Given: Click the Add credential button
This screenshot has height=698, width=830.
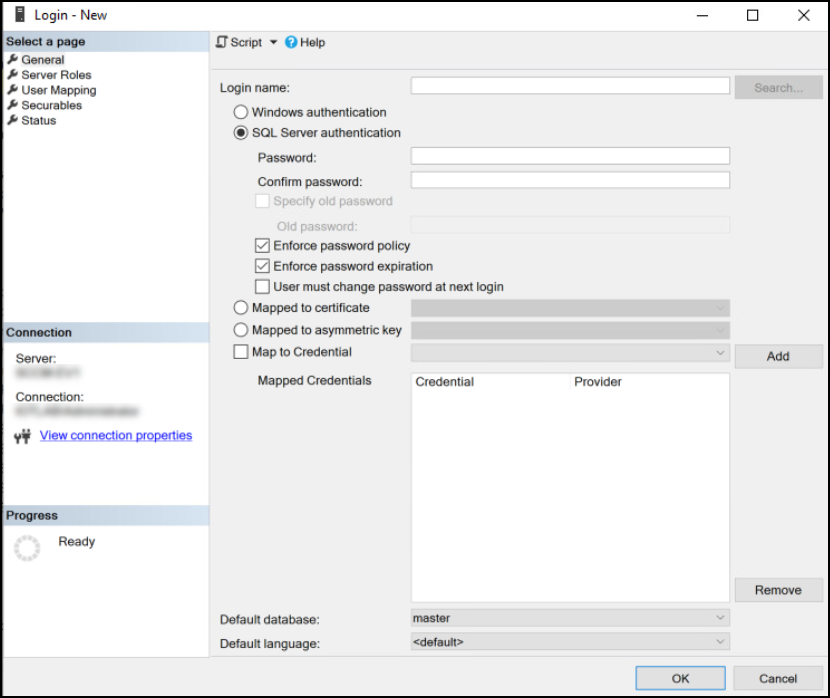Looking at the screenshot, I should [778, 356].
